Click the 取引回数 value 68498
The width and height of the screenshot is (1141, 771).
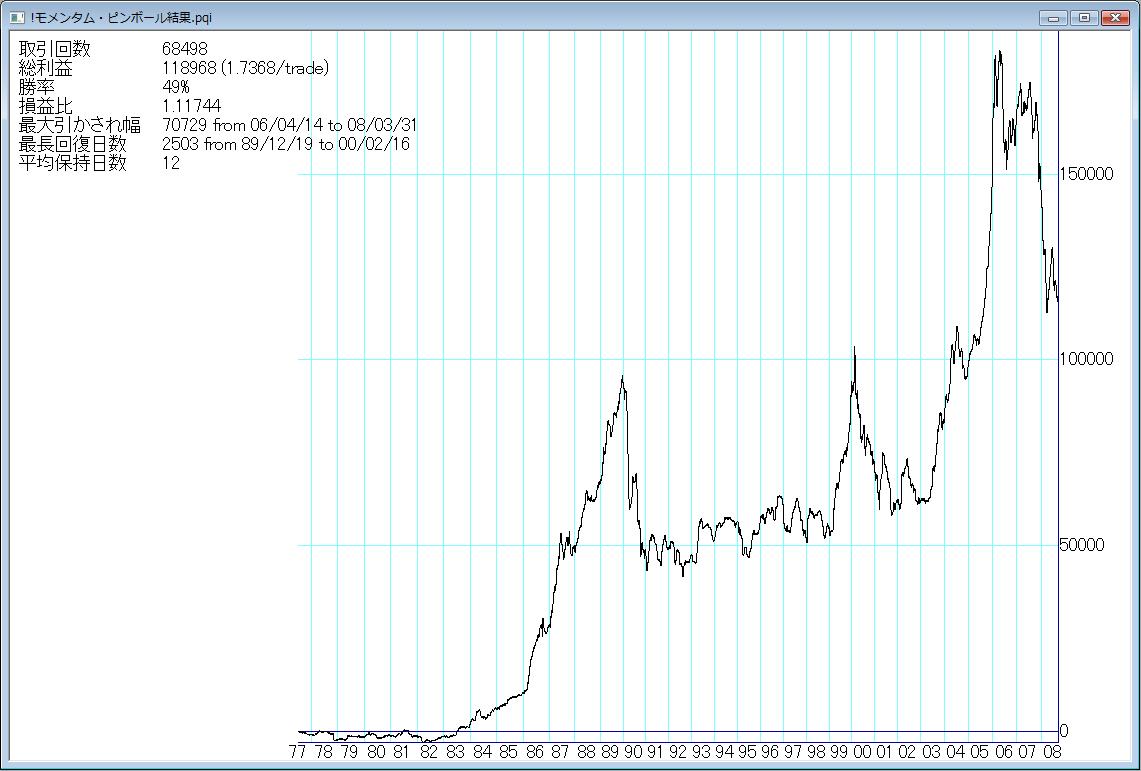184,50
